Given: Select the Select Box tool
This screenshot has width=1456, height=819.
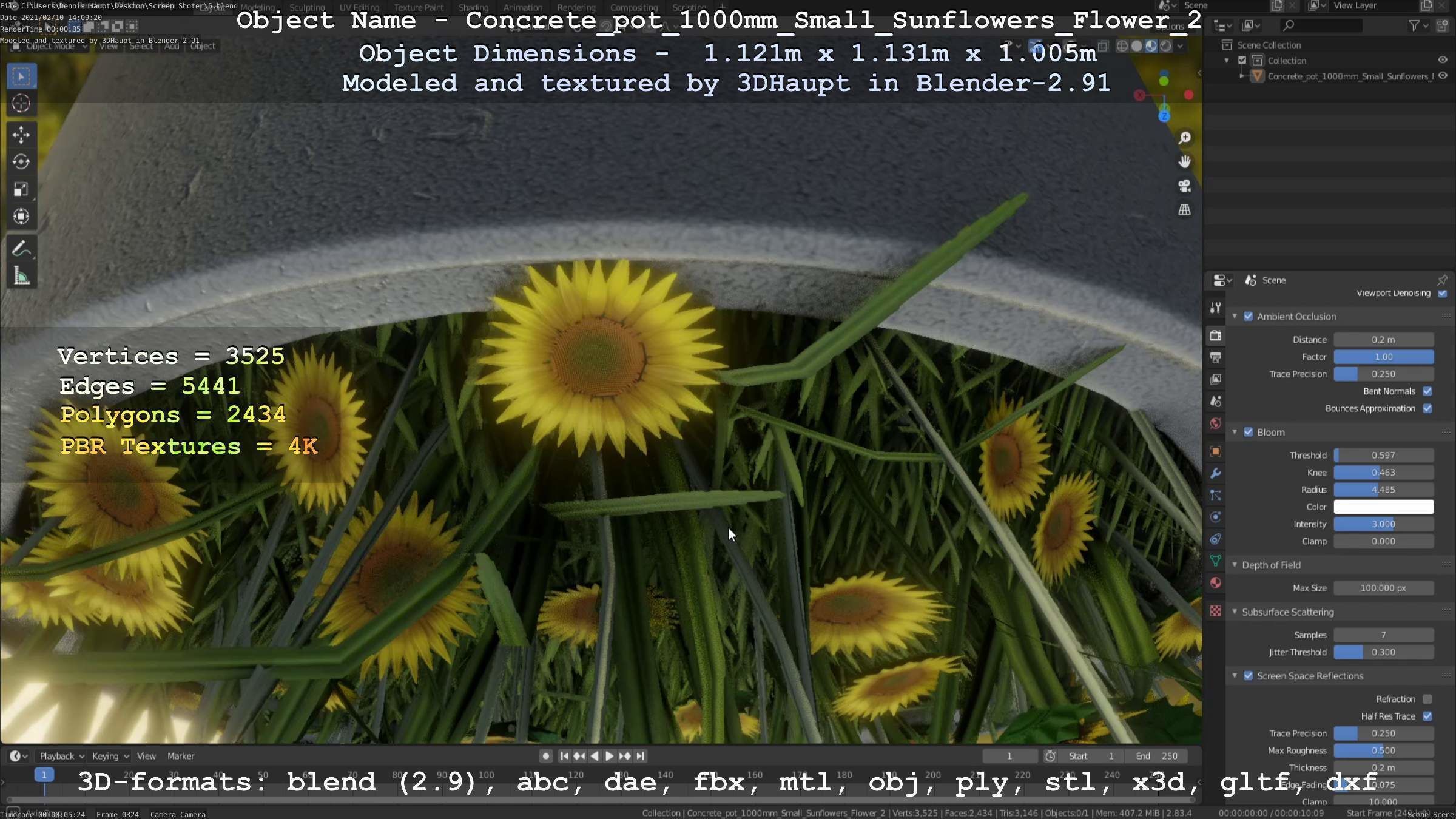Looking at the screenshot, I should 21,76.
